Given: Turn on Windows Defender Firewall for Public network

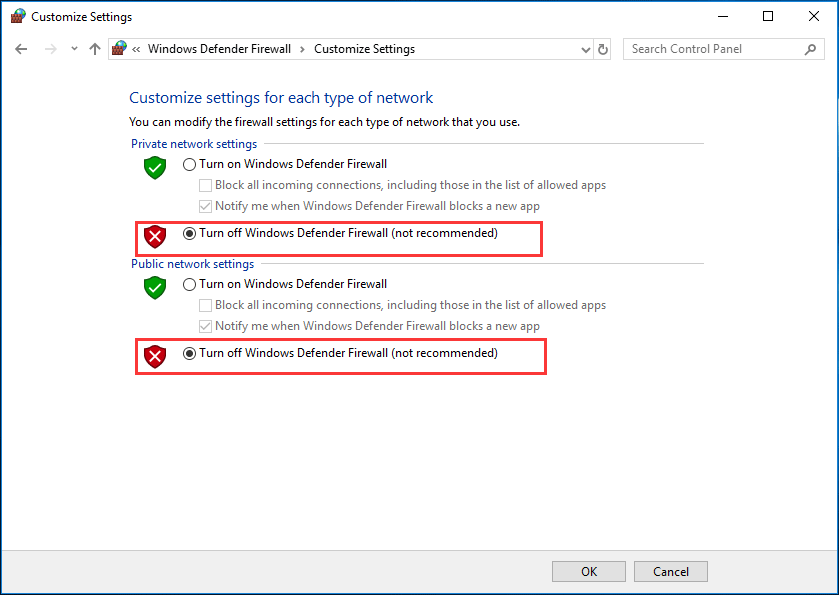Looking at the screenshot, I should click(190, 285).
